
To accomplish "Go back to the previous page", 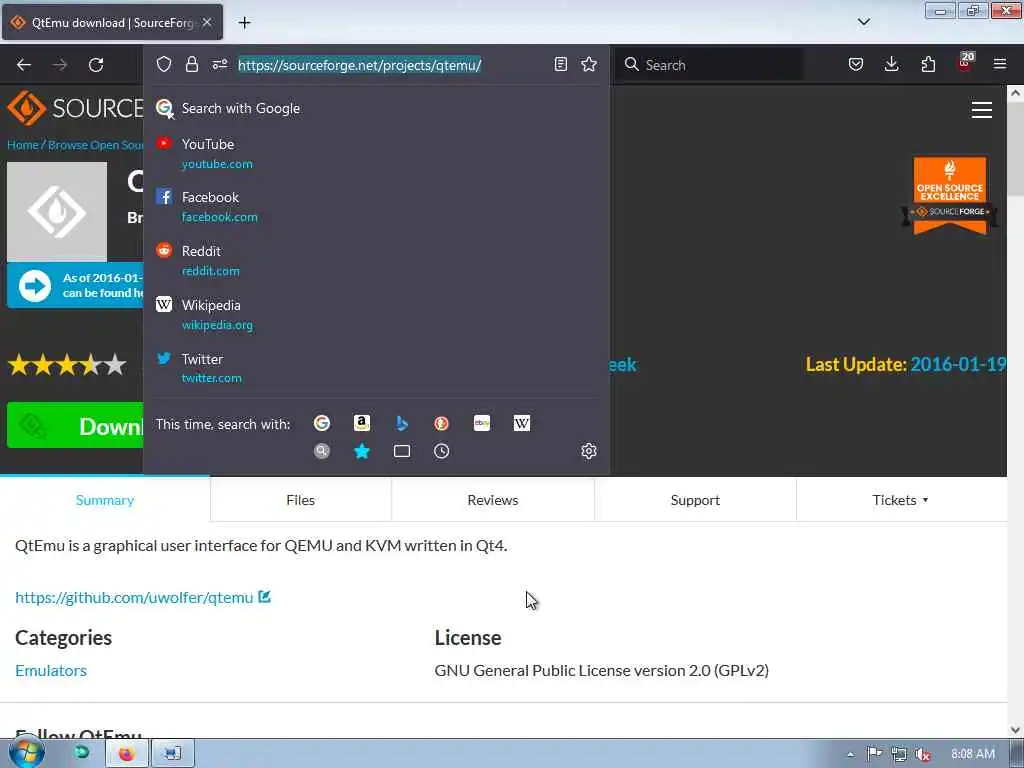I will (x=24, y=65).
